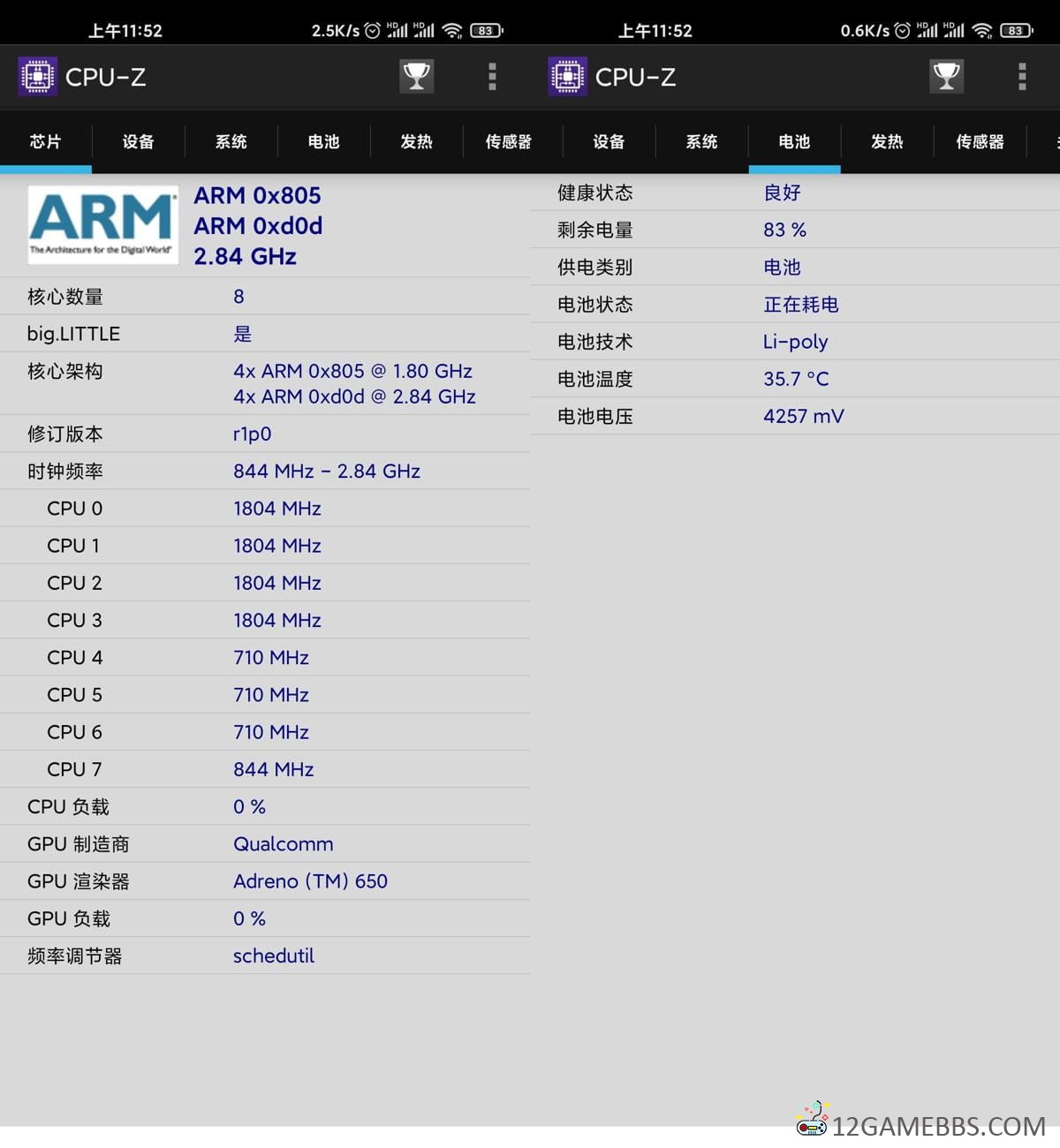1060x1148 pixels.
Task: Select the 传感器 tab in right screen
Action: coord(980,141)
